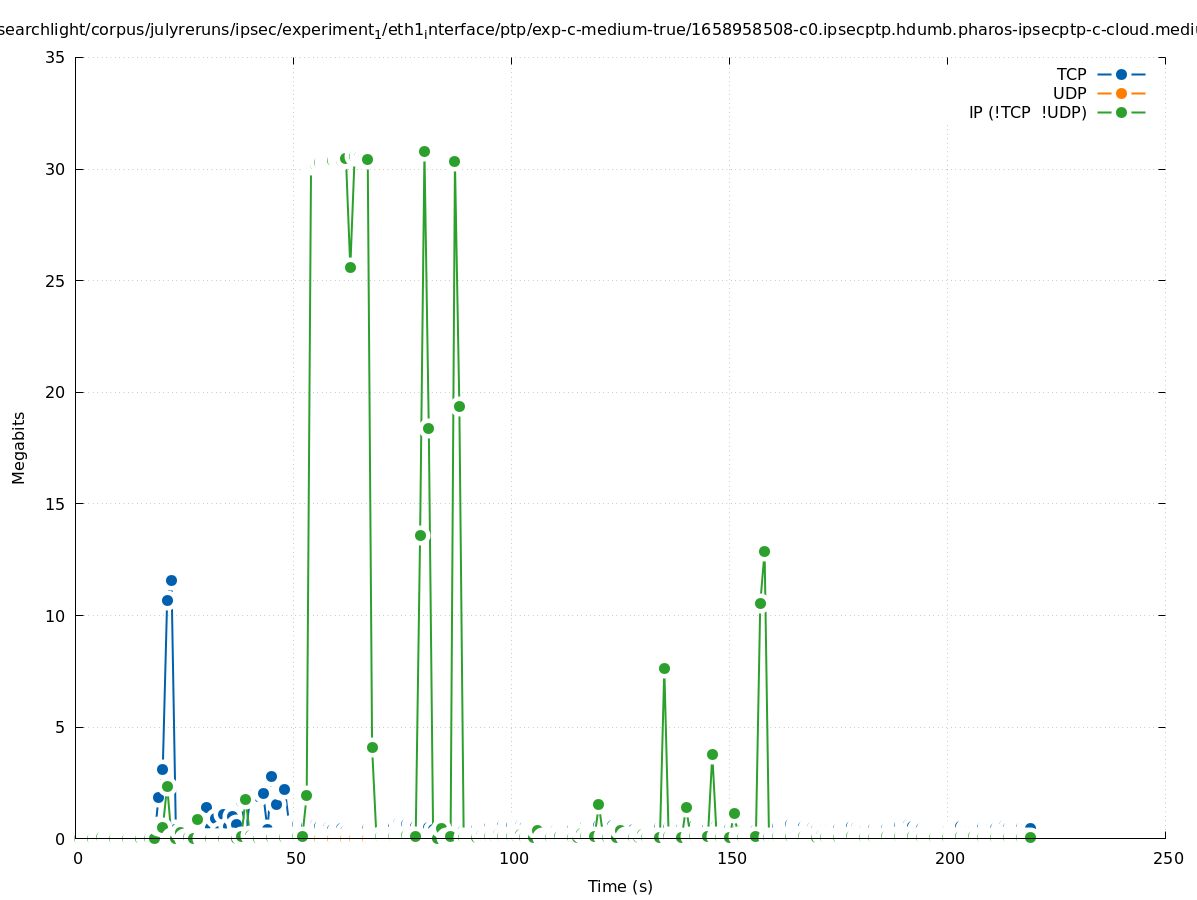
Task: Click the green point near 4 Megabits at 68s
Action: 372,747
